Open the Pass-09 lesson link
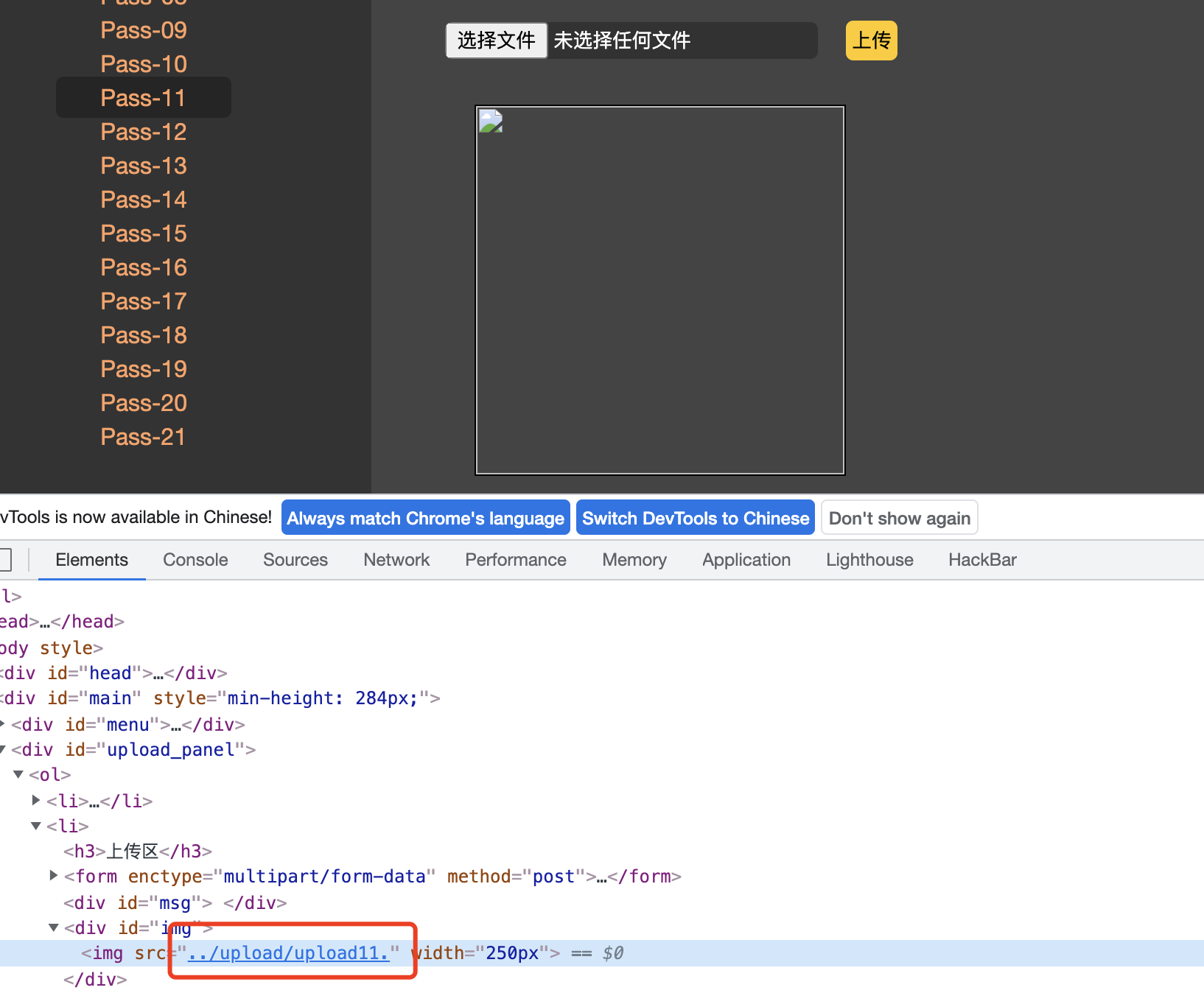Viewport: 1204px width, 993px height. point(144,30)
